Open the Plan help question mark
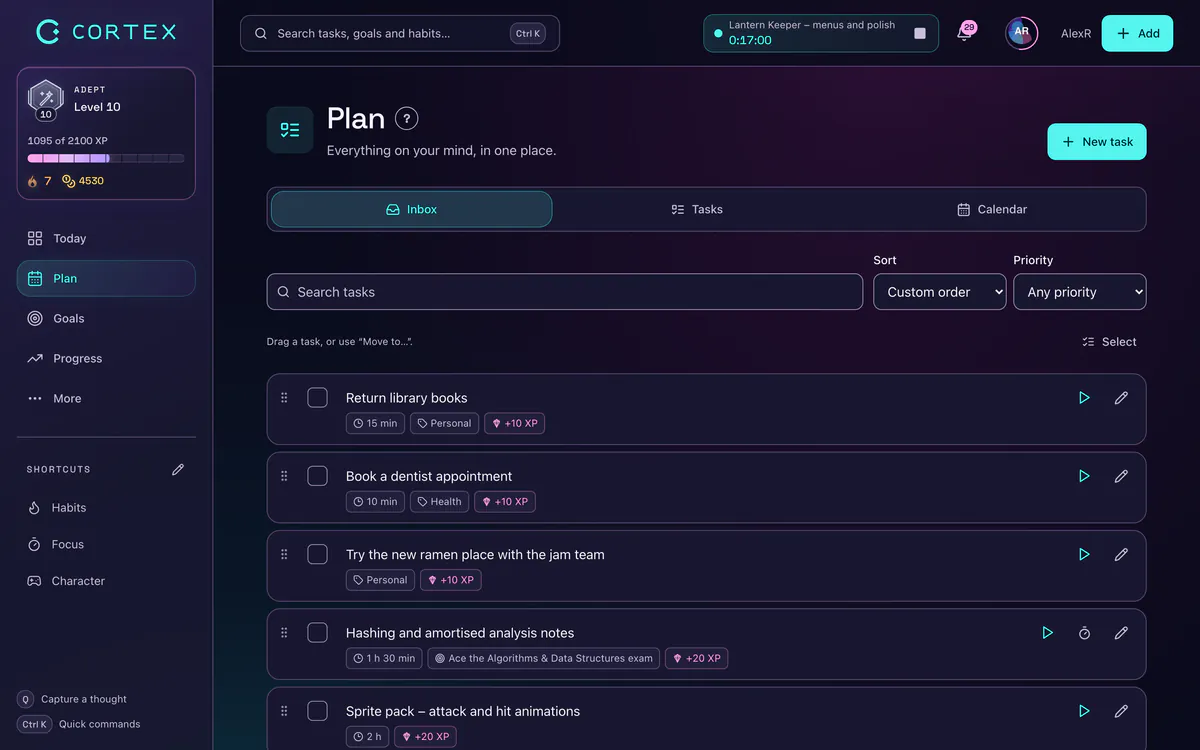The height and width of the screenshot is (750, 1200). pyautogui.click(x=406, y=118)
